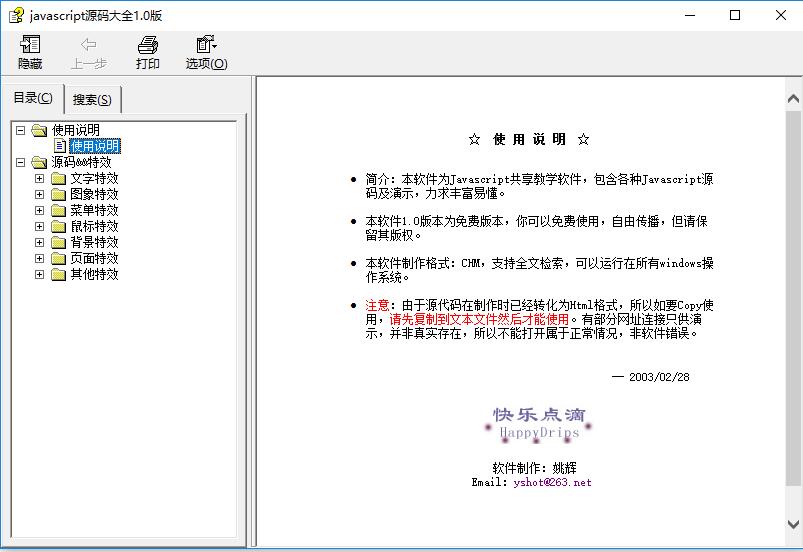Screen dimensions: 803x552
Task: Click the Hide (隐藏) toolbar icon
Action: pyautogui.click(x=30, y=45)
